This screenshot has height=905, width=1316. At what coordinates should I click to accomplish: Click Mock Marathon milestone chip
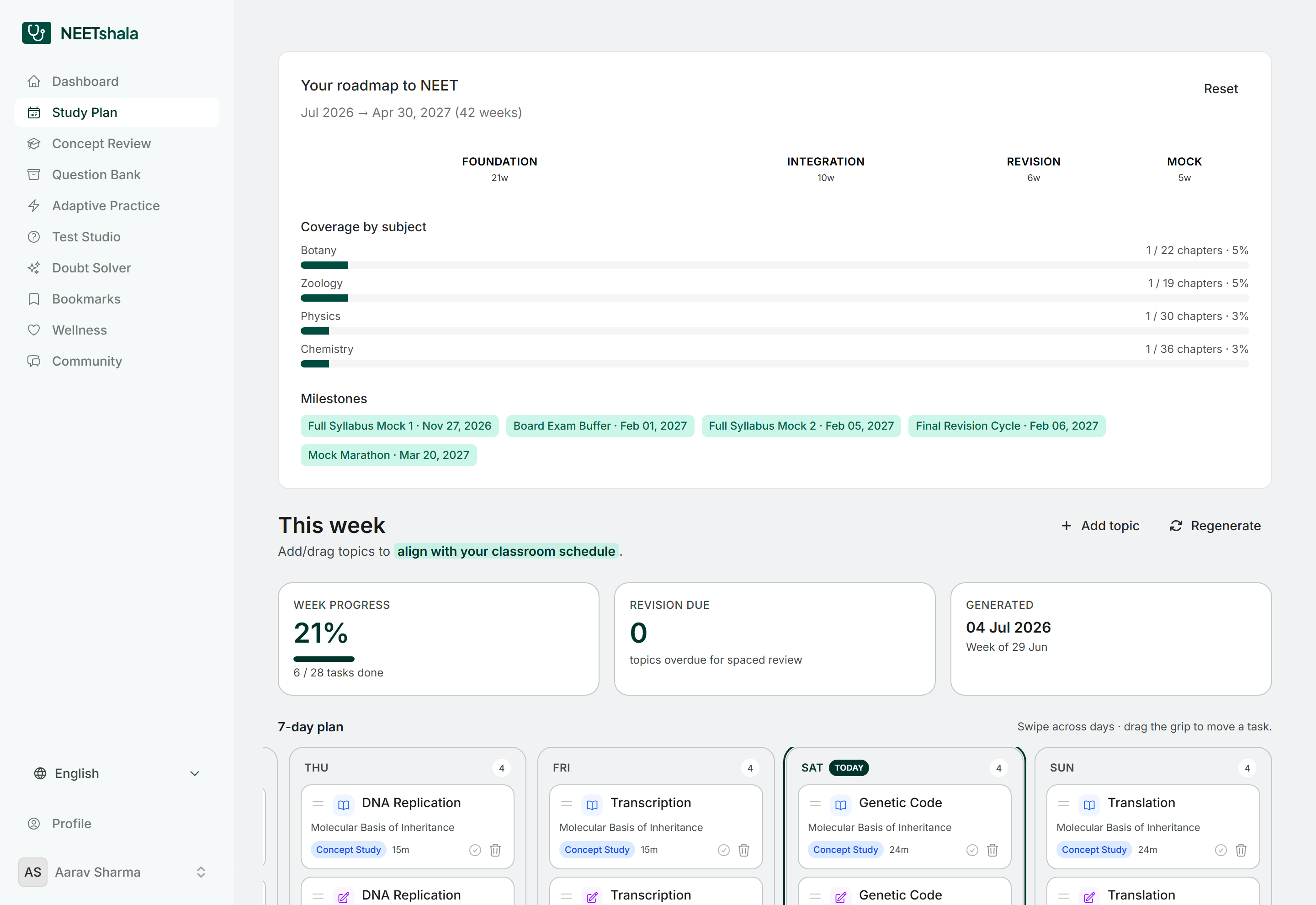pyautogui.click(x=388, y=455)
